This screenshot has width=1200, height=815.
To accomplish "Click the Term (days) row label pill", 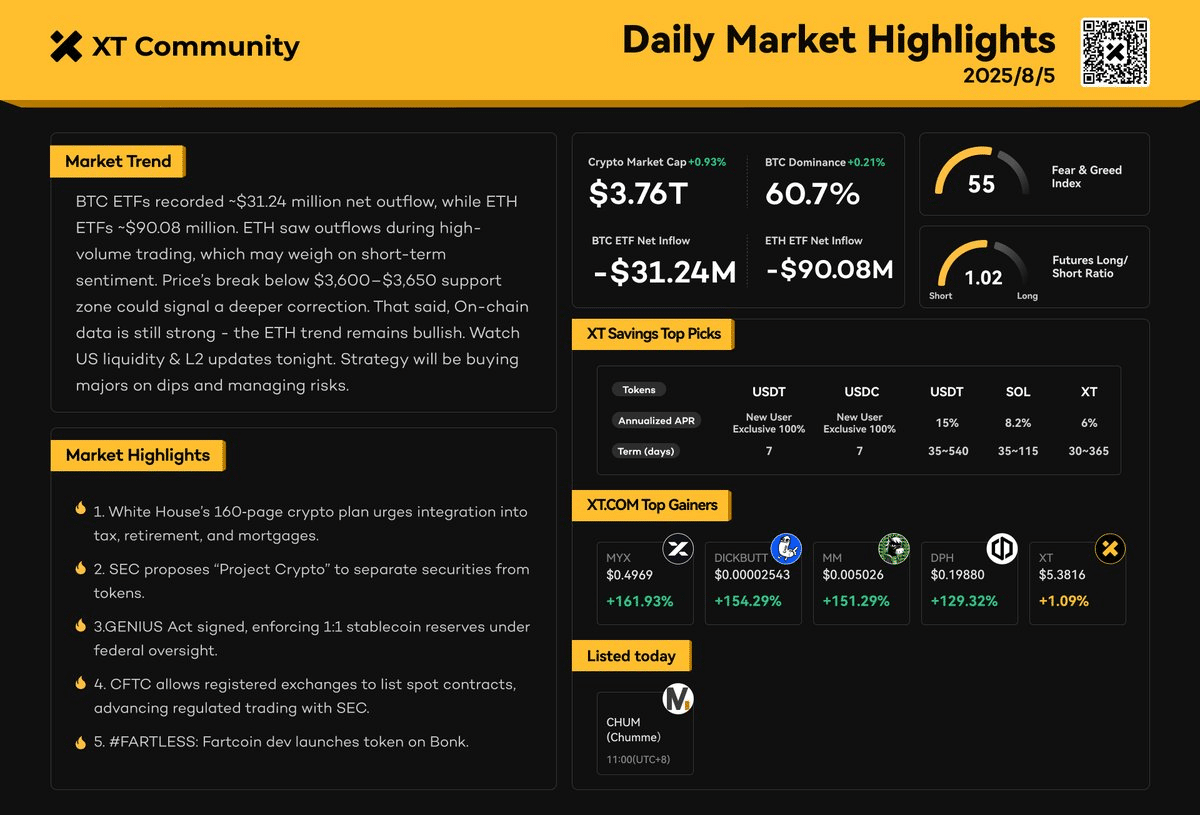I will pos(647,451).
